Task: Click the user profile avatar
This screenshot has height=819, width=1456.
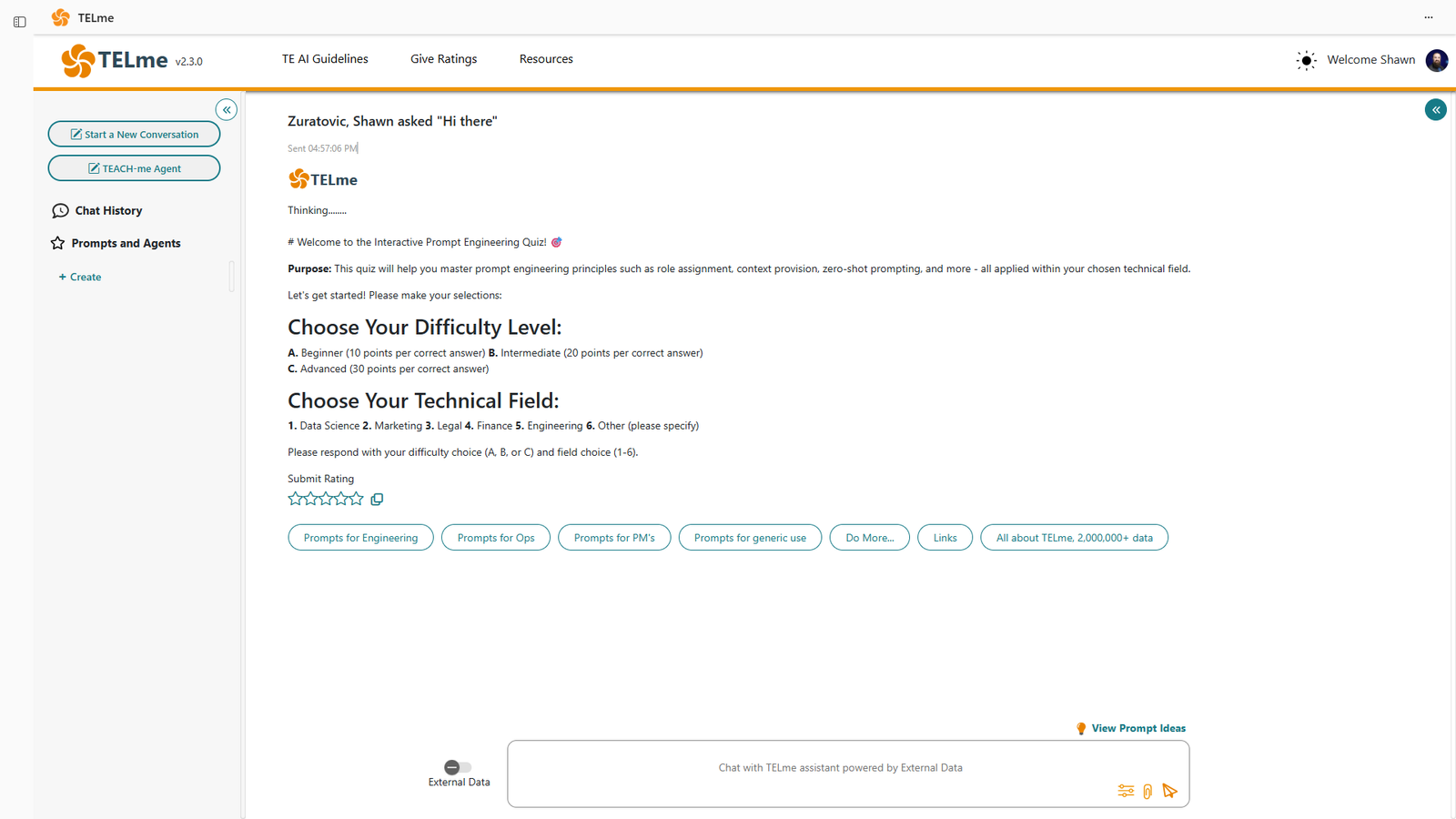Action: pos(1436,60)
